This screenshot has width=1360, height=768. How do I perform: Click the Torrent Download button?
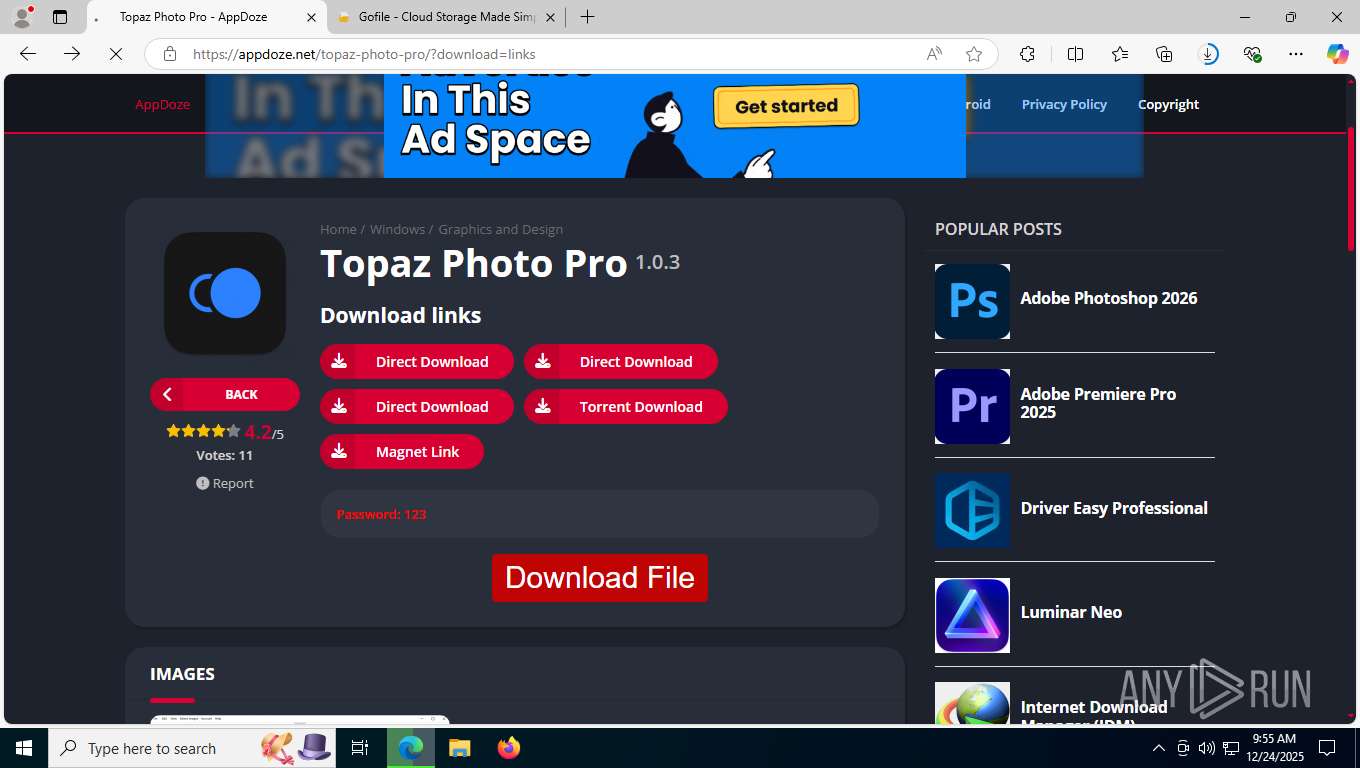point(626,406)
